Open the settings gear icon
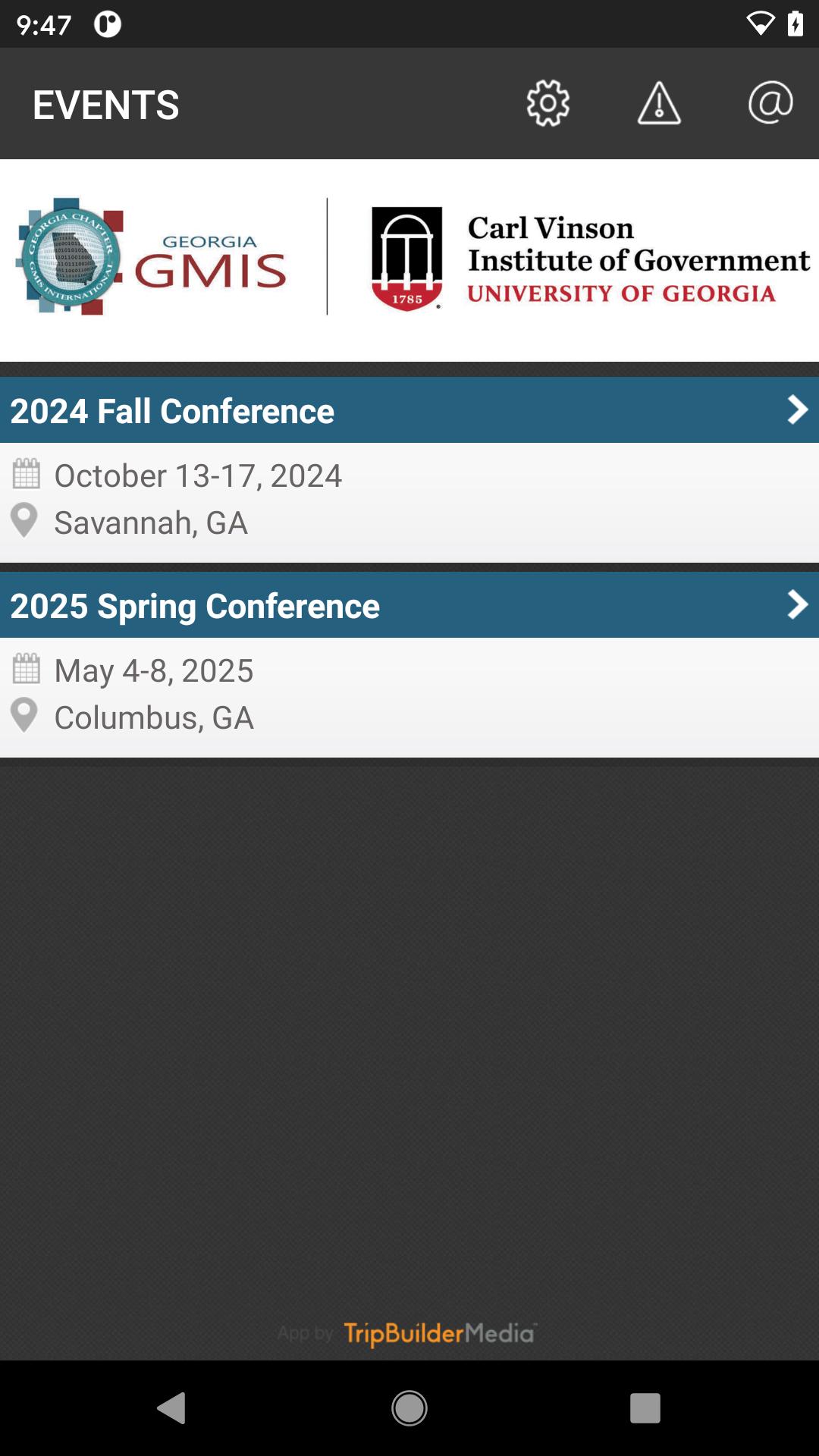The width and height of the screenshot is (819, 1456). click(548, 103)
